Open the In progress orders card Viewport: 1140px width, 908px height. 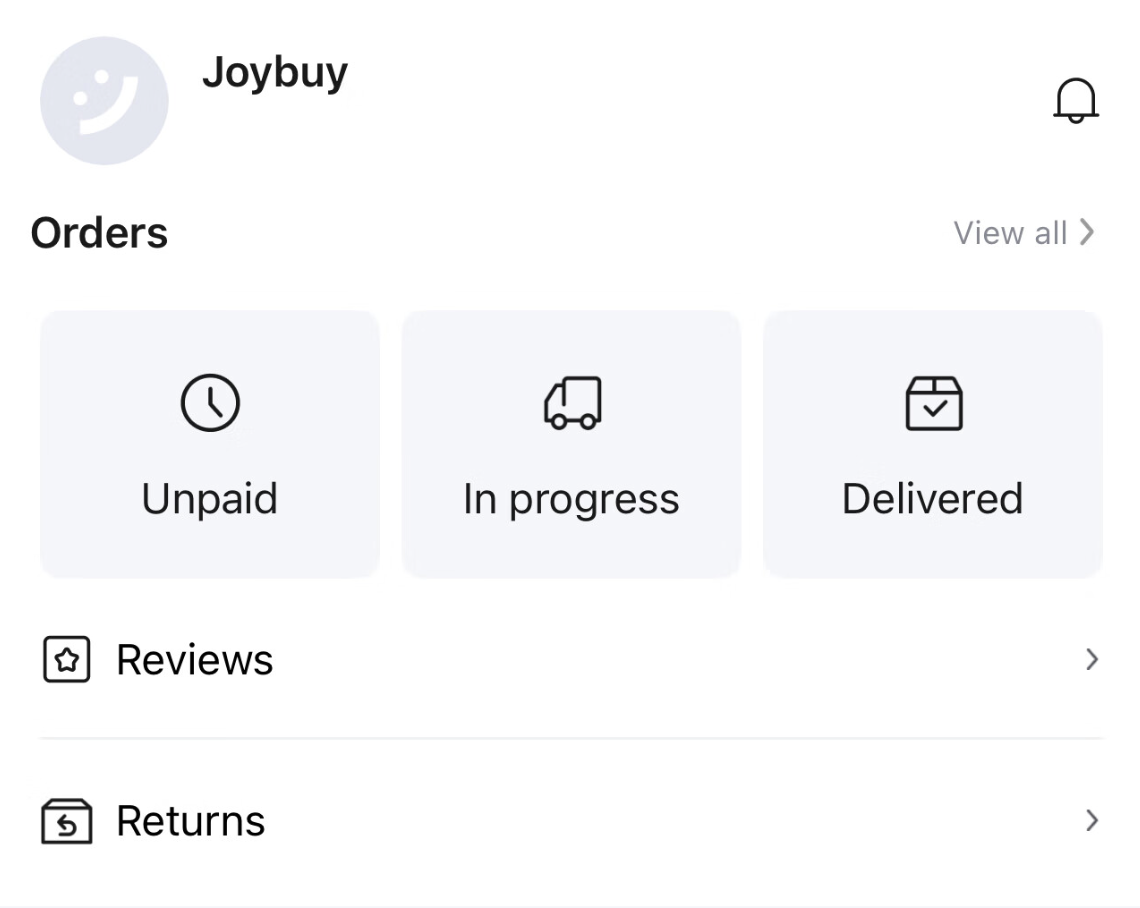pos(571,443)
